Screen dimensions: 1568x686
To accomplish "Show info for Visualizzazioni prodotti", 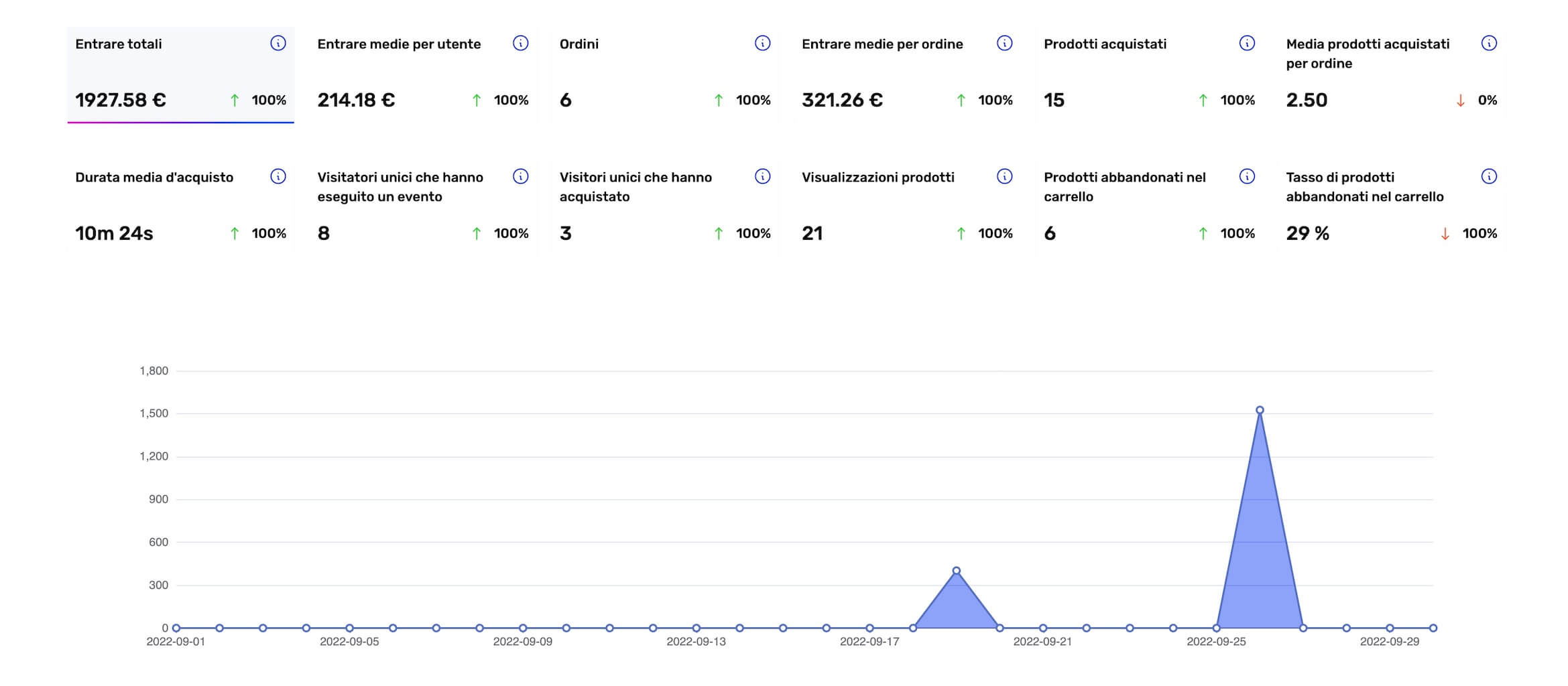I will click(1004, 177).
